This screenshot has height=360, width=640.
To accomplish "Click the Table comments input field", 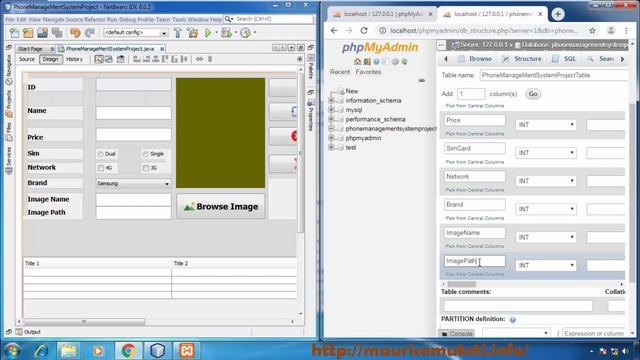I will [x=518, y=306].
